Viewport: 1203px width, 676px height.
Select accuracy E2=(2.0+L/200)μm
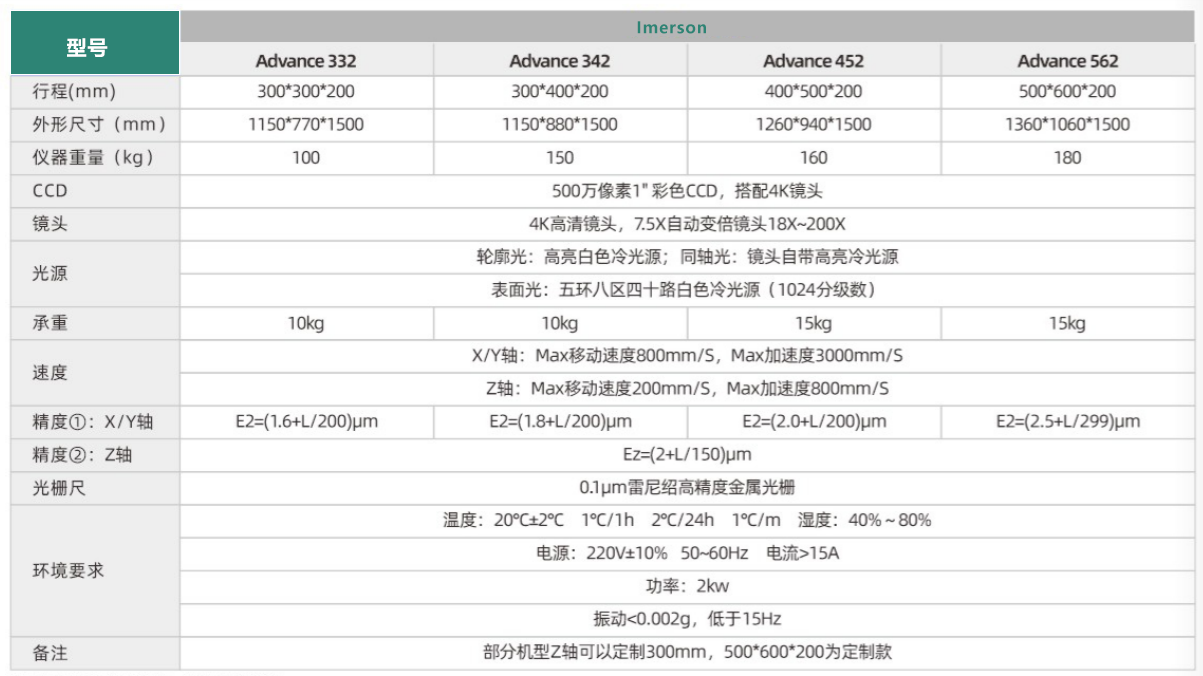point(814,422)
